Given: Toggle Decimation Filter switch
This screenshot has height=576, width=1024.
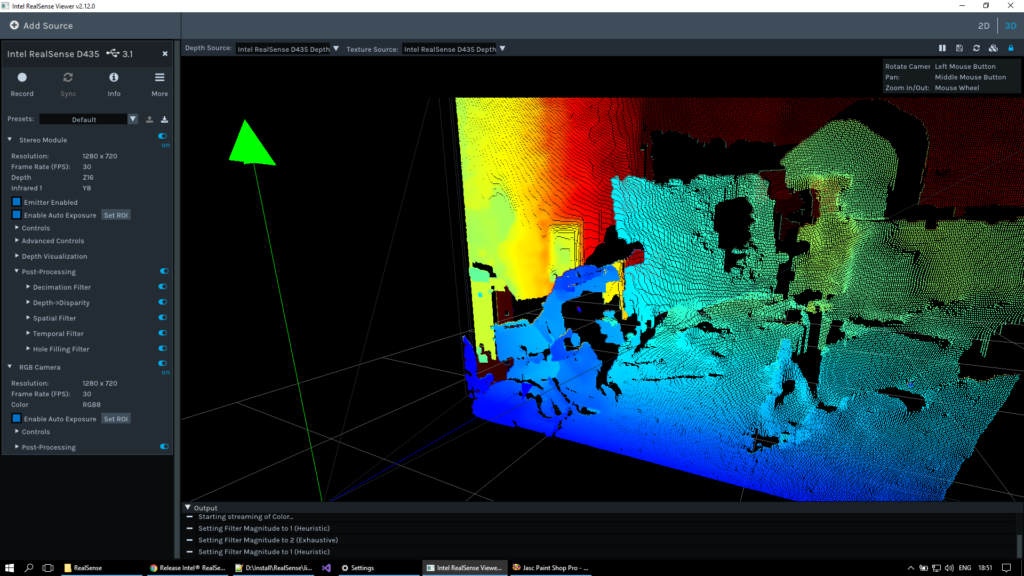Looking at the screenshot, I should click(x=163, y=287).
